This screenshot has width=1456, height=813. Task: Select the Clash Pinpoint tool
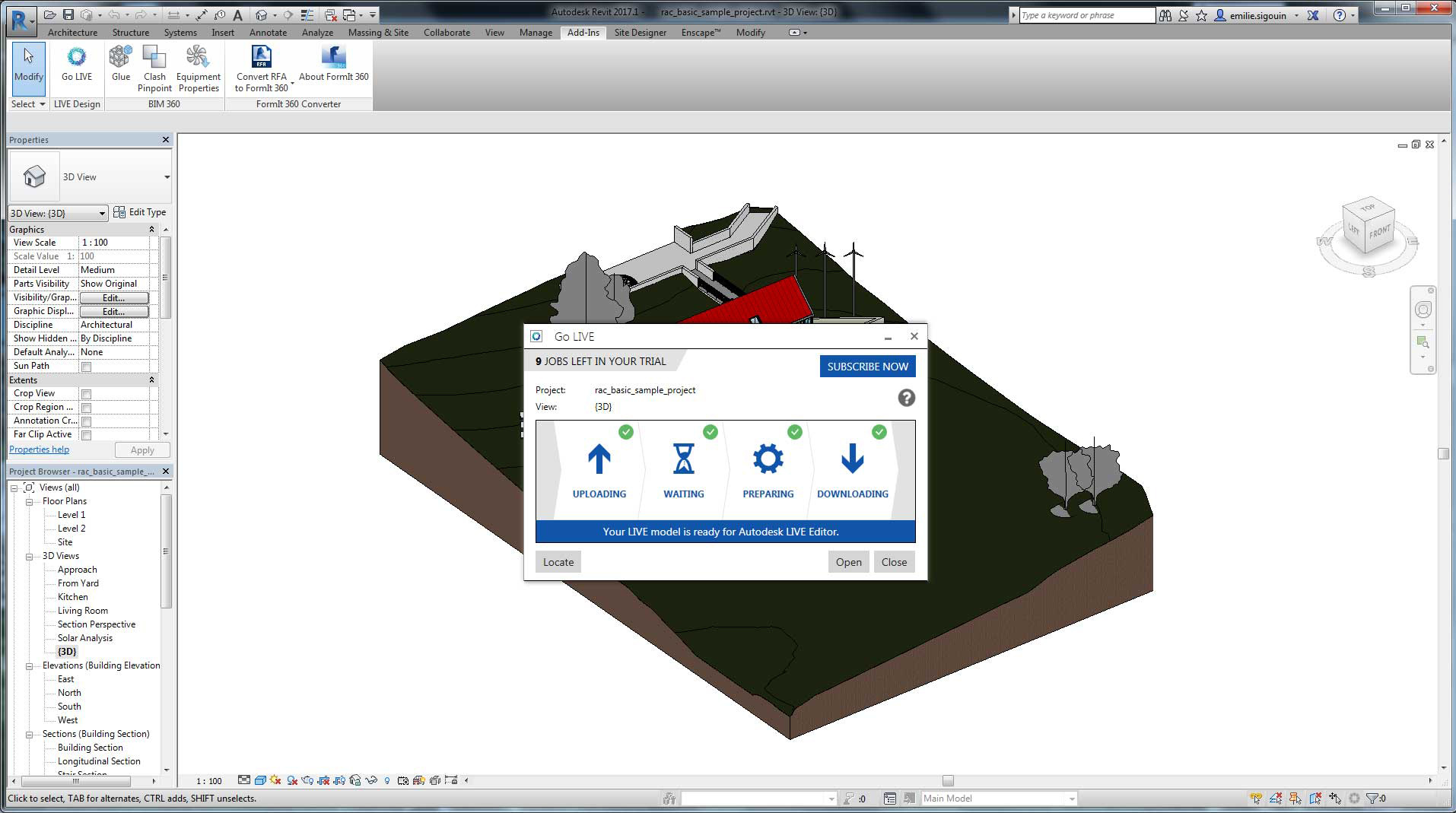[x=154, y=68]
